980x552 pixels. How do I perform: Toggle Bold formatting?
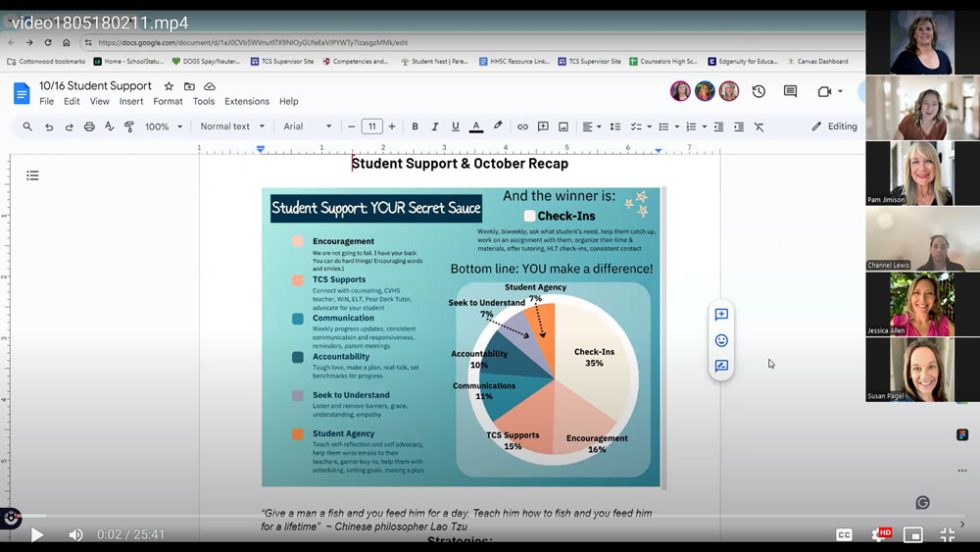point(415,127)
